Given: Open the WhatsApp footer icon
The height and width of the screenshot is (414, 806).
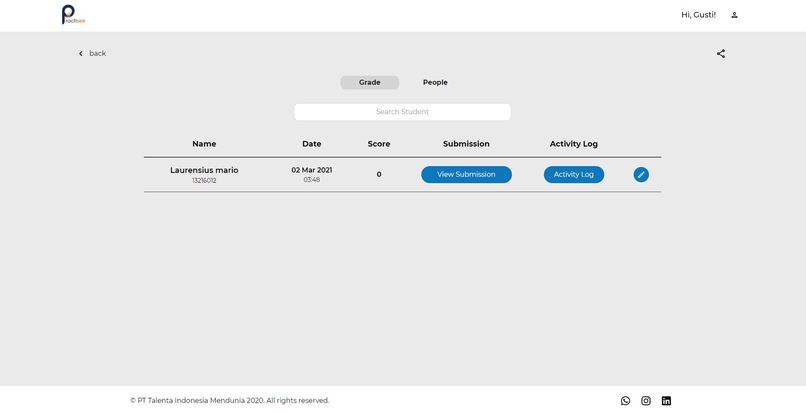Looking at the screenshot, I should 625,401.
